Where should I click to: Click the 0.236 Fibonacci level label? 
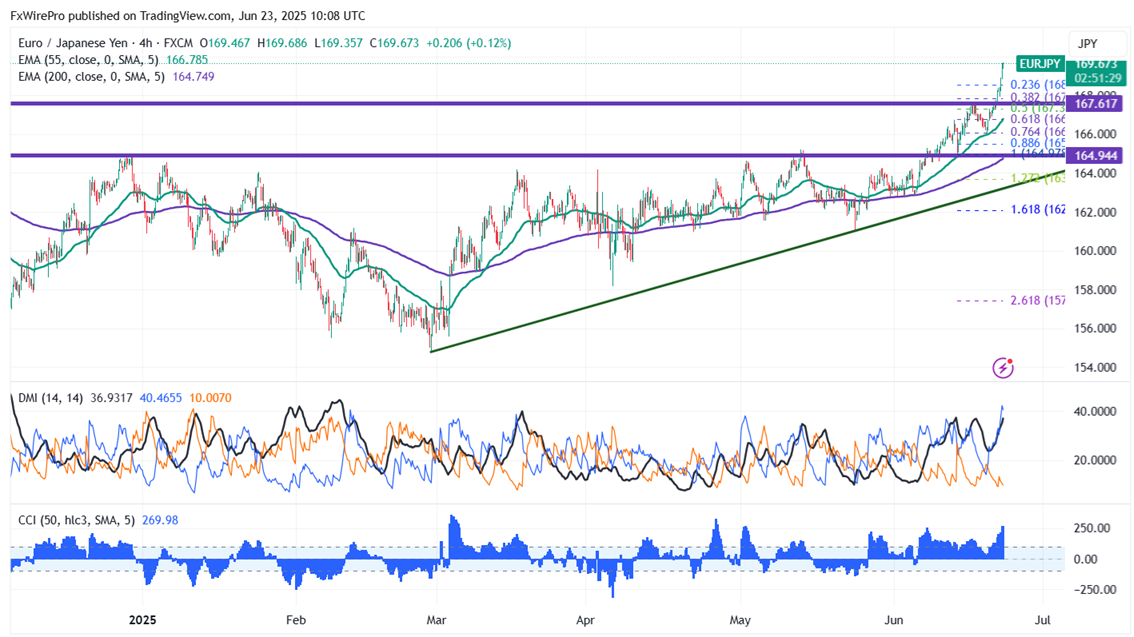[x=1038, y=85]
